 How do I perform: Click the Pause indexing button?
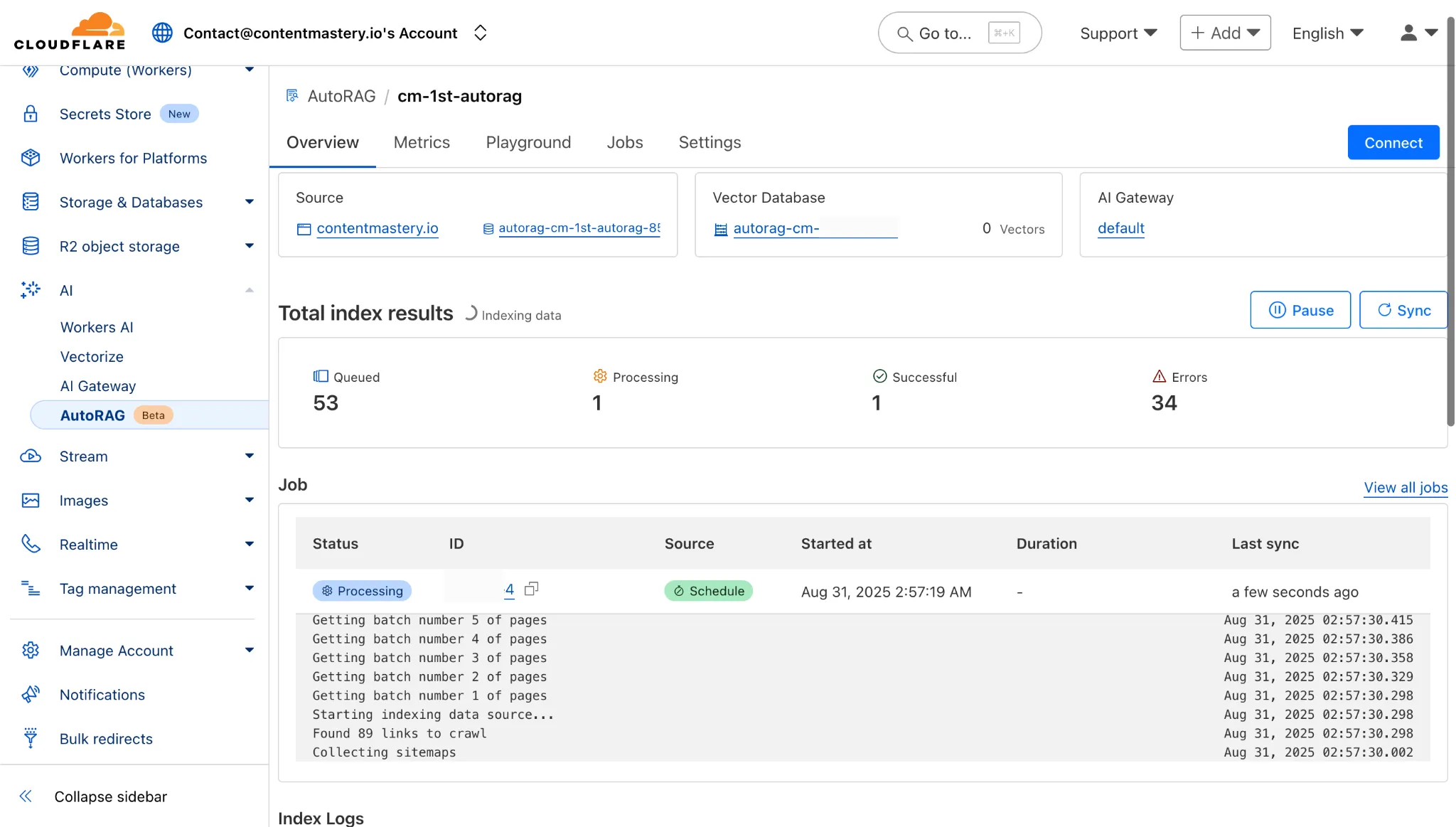[x=1300, y=310]
